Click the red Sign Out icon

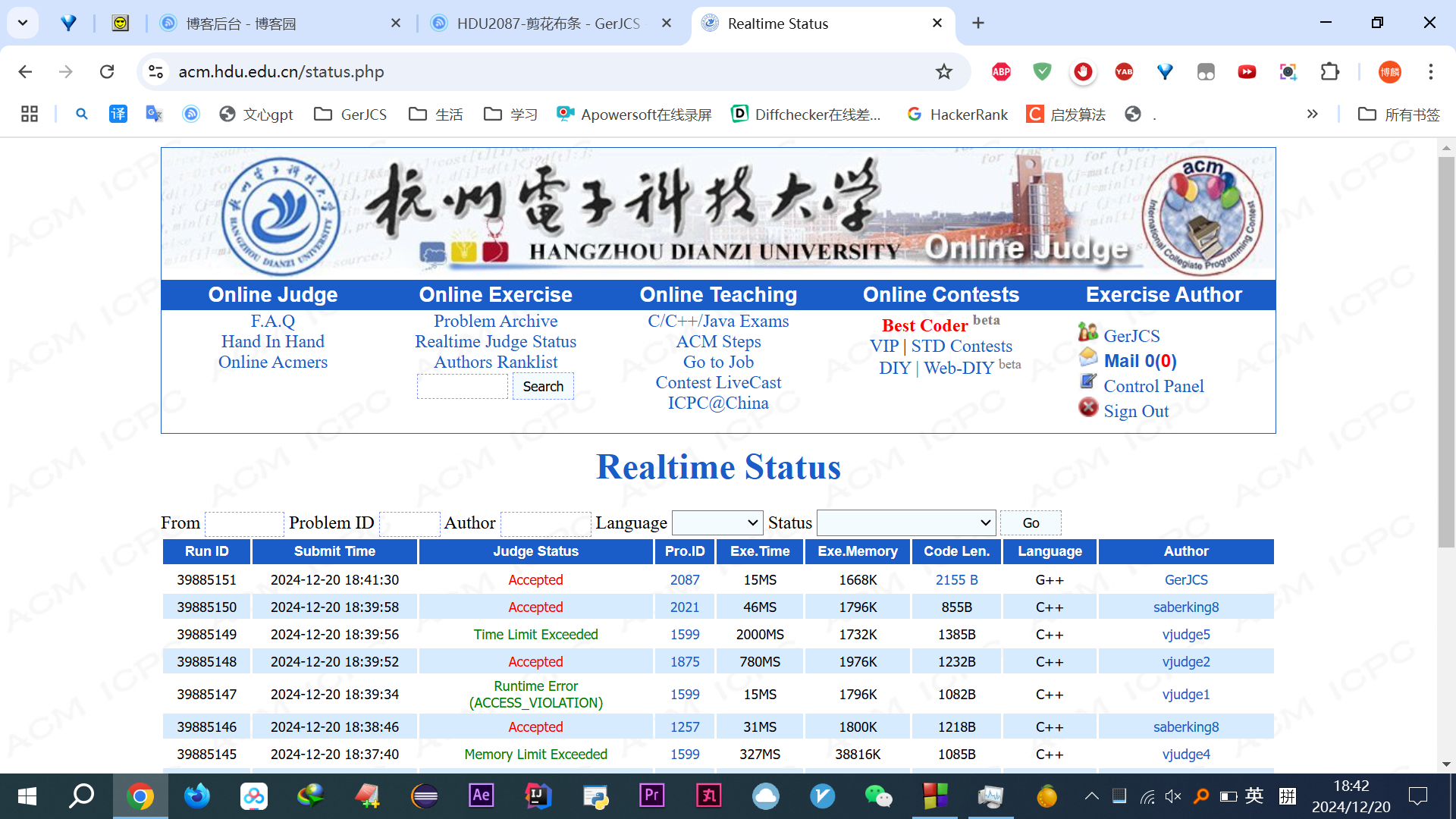[x=1088, y=408]
